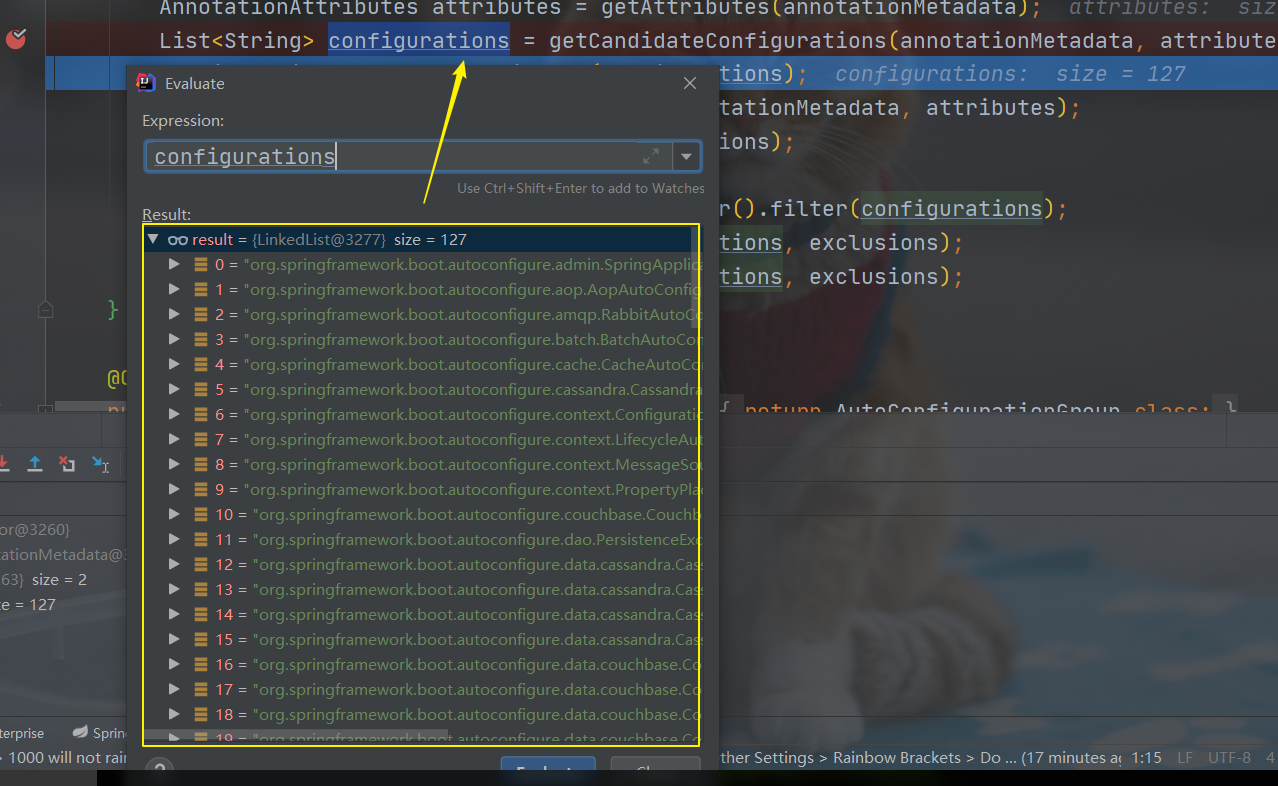
Task: Click highlighted 'configurations' variable in editor
Action: (x=418, y=41)
